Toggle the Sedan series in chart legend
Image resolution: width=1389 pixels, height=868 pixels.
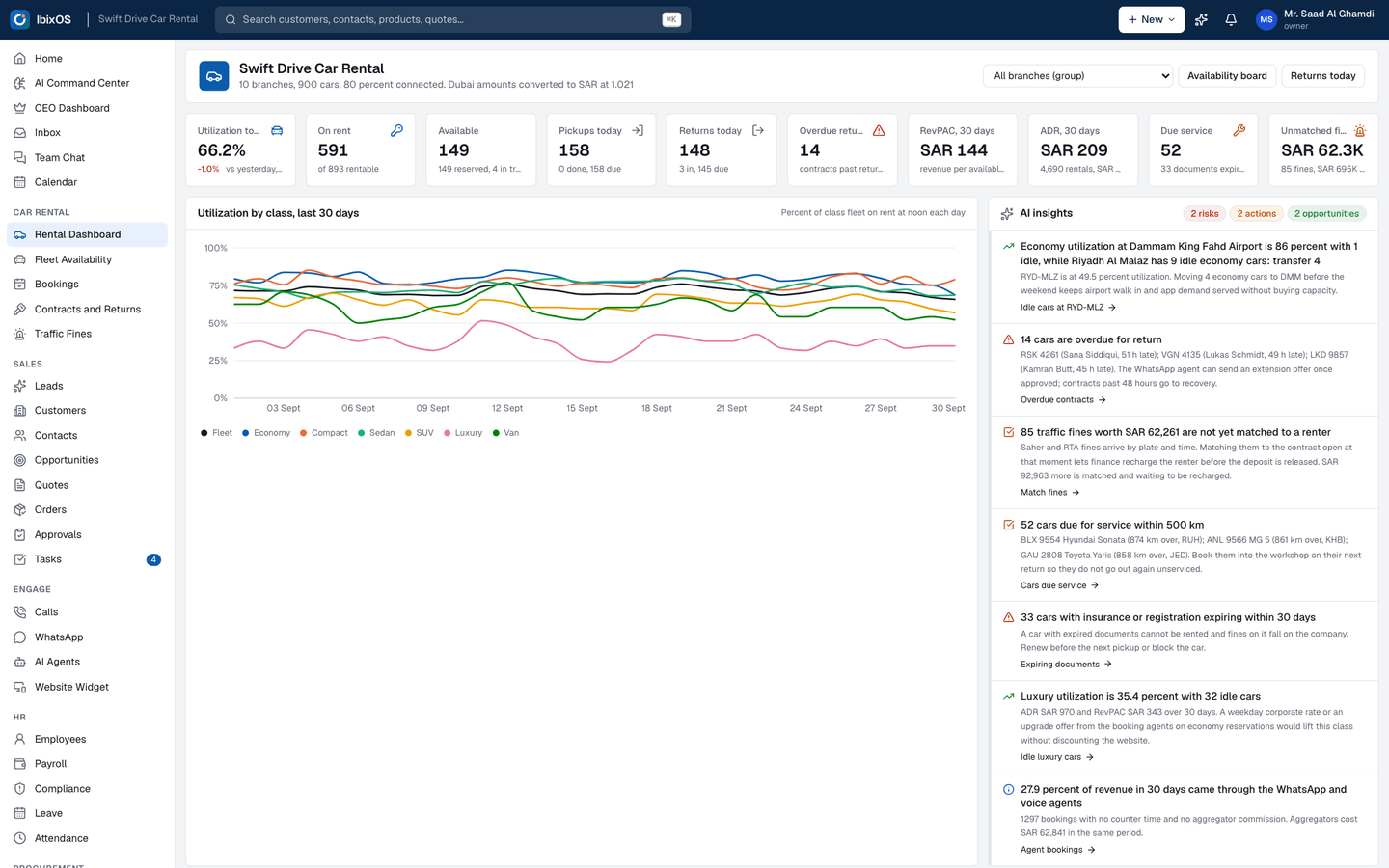(x=376, y=433)
